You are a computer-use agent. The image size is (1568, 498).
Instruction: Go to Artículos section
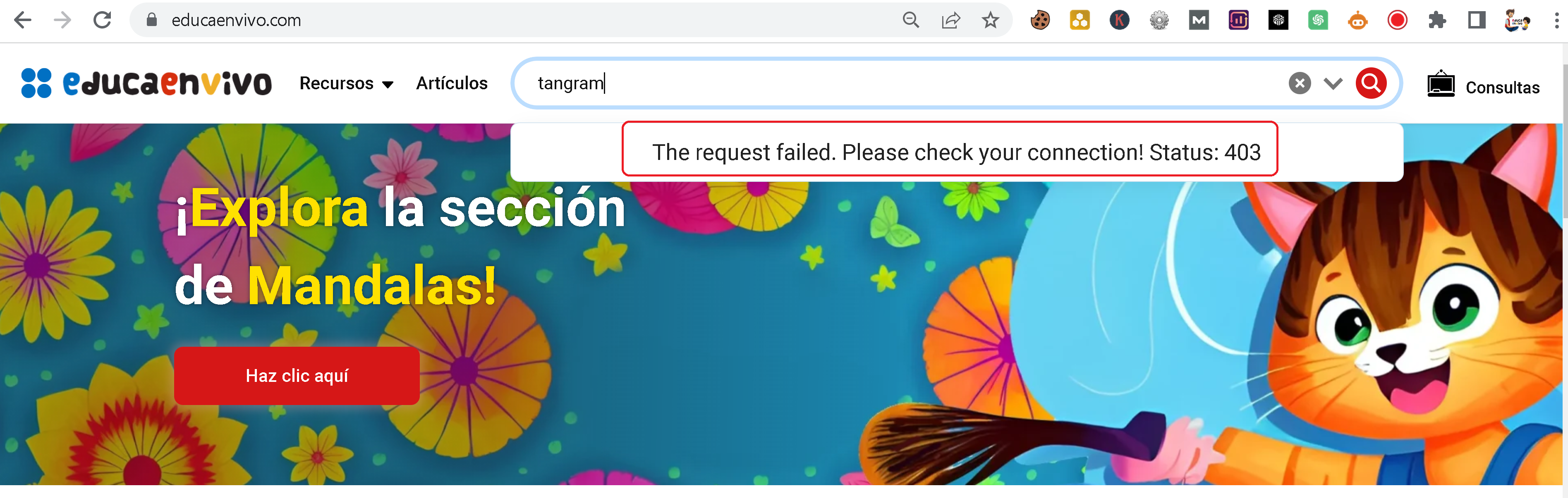[452, 83]
